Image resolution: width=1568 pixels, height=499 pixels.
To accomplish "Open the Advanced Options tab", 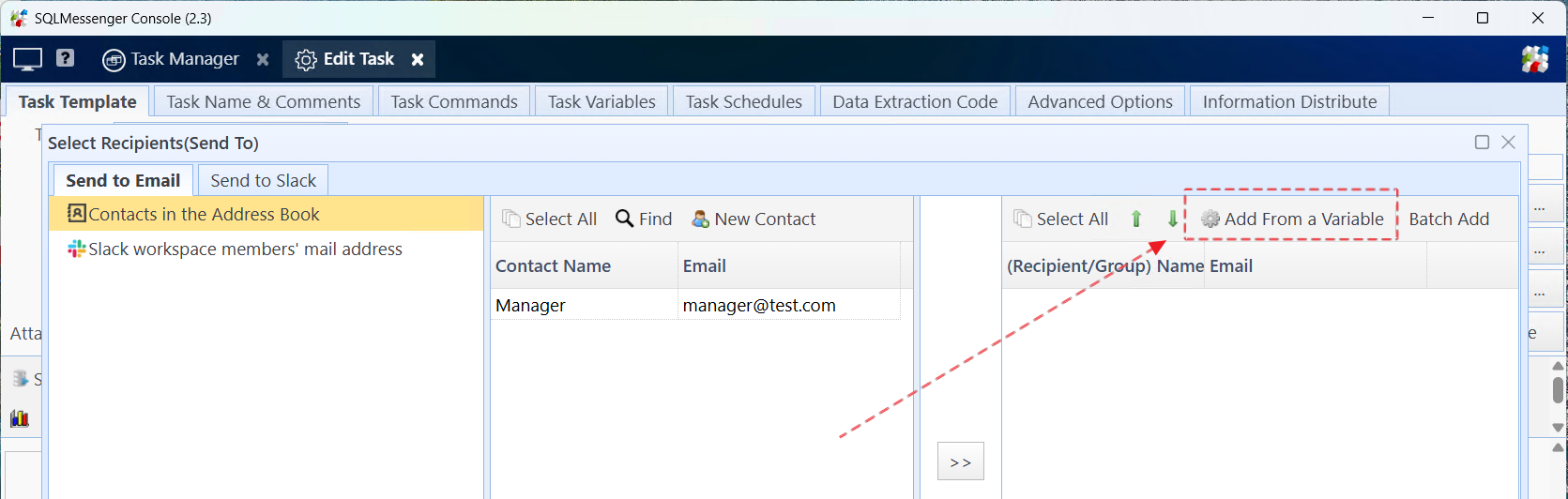I will pyautogui.click(x=1100, y=101).
